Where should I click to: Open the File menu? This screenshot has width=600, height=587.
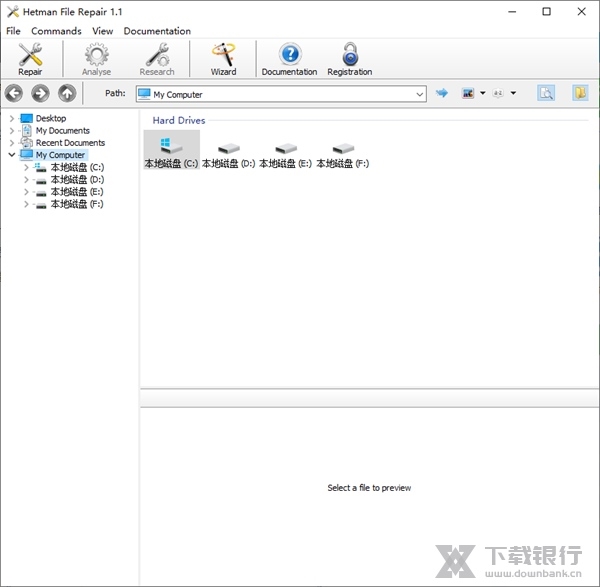13,31
